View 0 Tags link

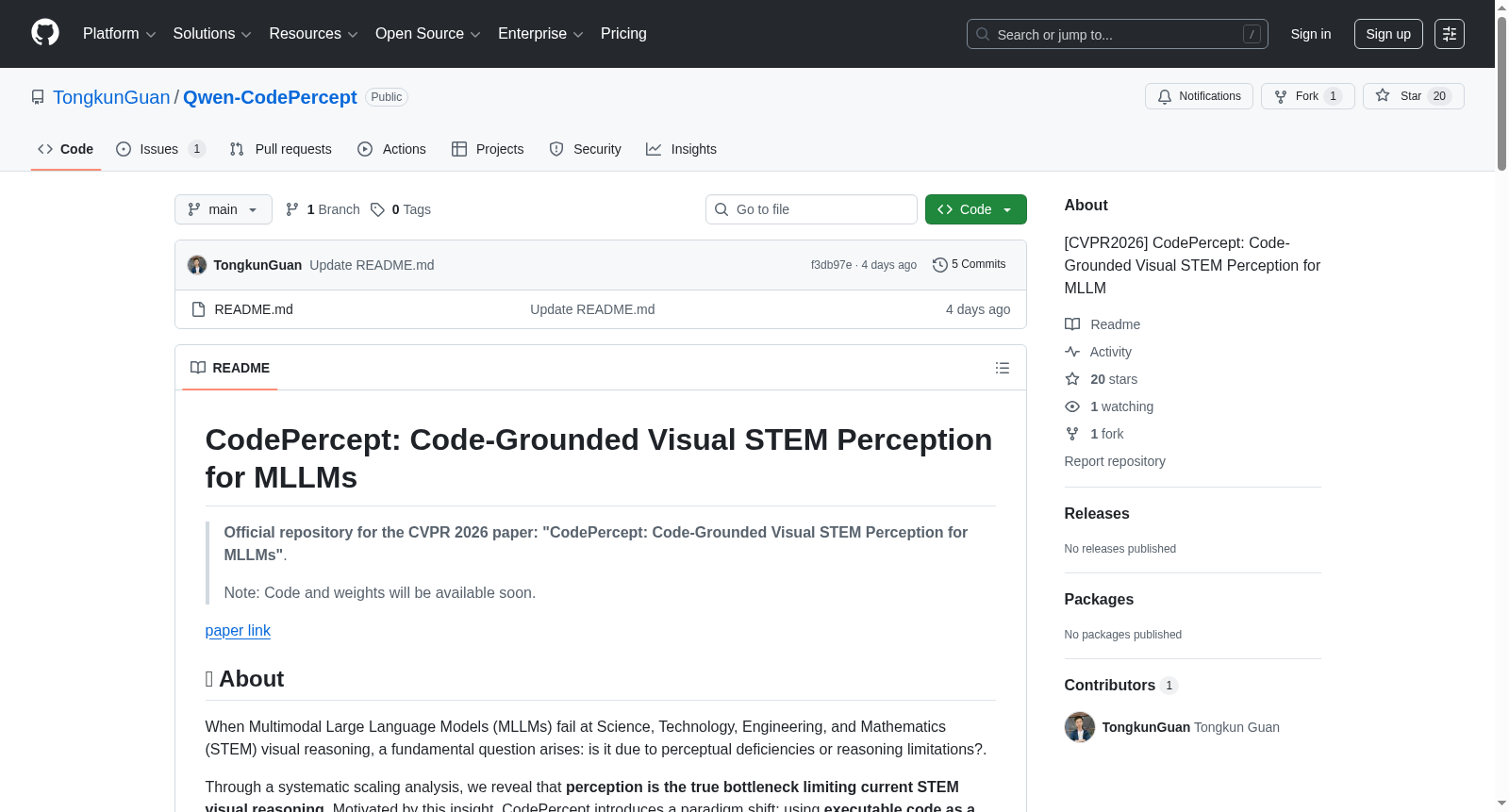click(401, 209)
